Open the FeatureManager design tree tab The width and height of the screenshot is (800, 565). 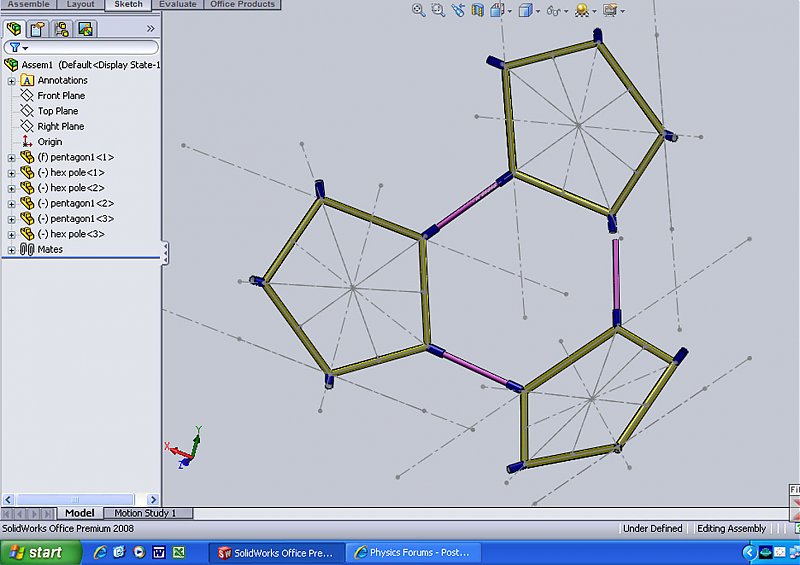pos(14,29)
